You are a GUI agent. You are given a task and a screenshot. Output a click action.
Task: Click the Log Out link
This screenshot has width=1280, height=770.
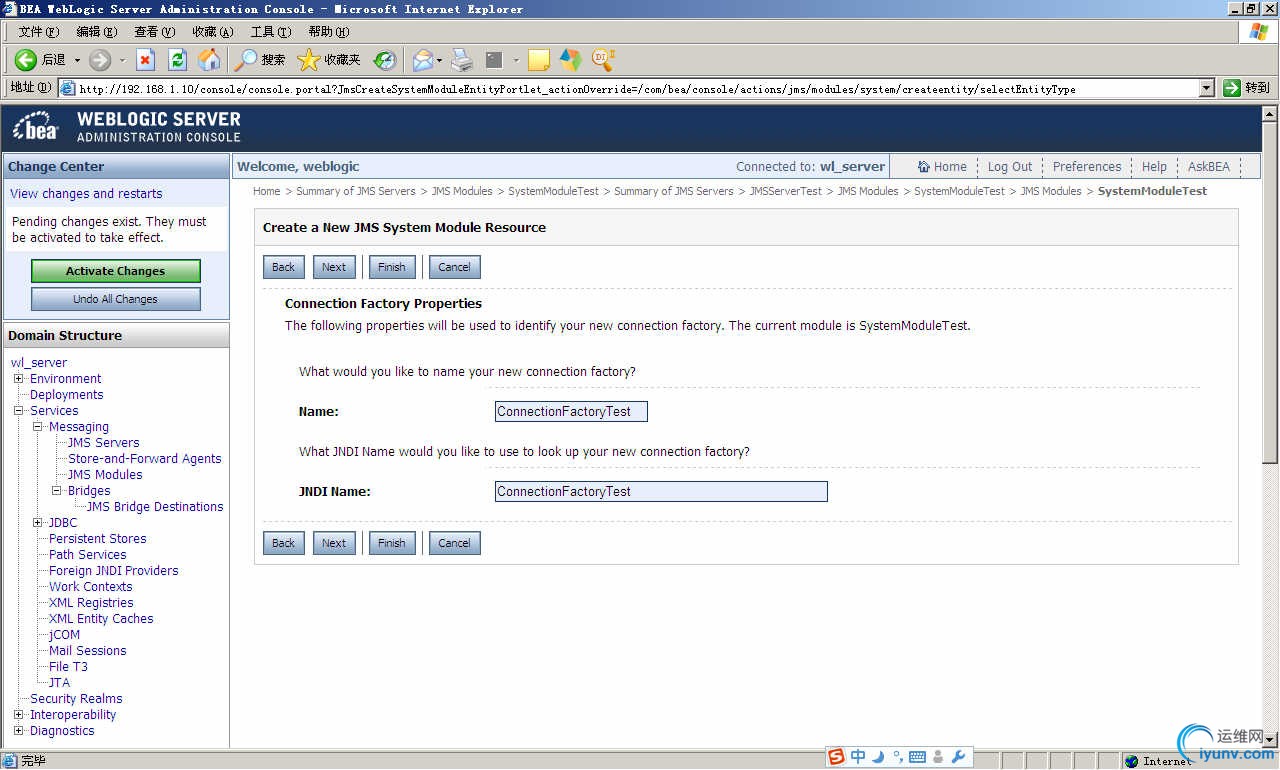[x=1010, y=167]
